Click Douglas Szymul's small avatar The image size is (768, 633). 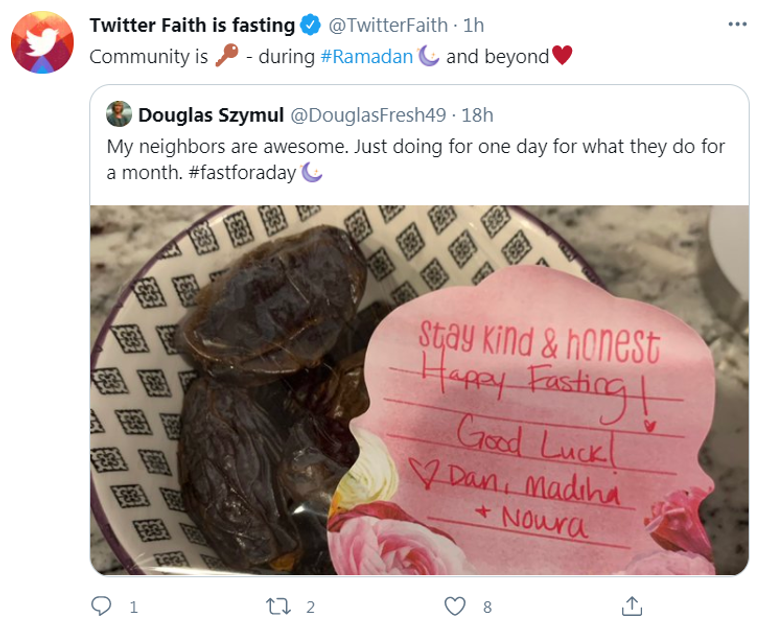(x=119, y=114)
